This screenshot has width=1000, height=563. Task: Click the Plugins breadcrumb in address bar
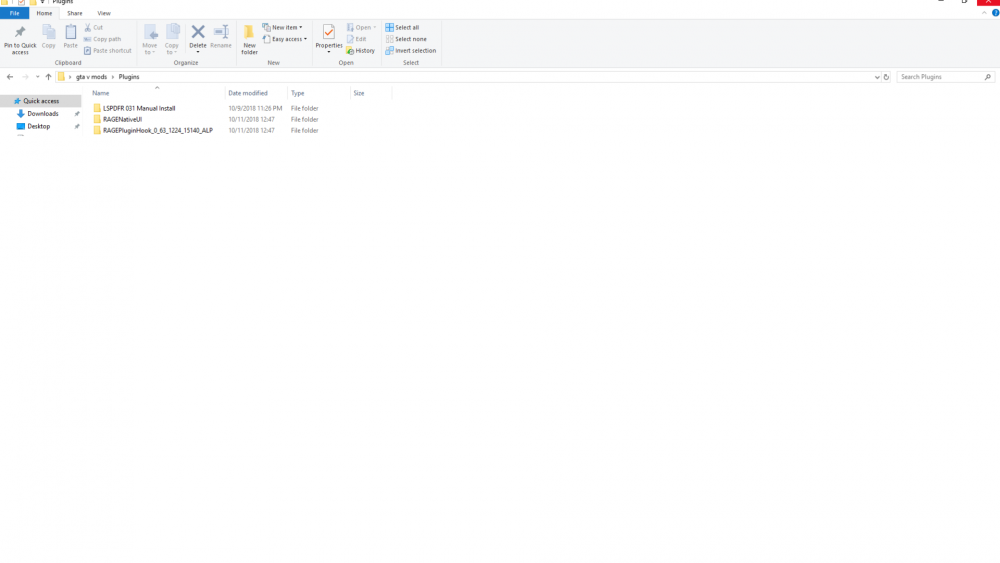[x=129, y=77]
